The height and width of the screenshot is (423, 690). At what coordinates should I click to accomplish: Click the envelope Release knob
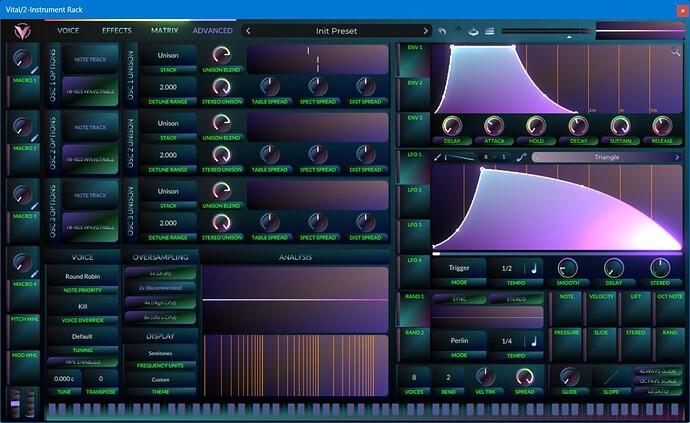pos(662,126)
